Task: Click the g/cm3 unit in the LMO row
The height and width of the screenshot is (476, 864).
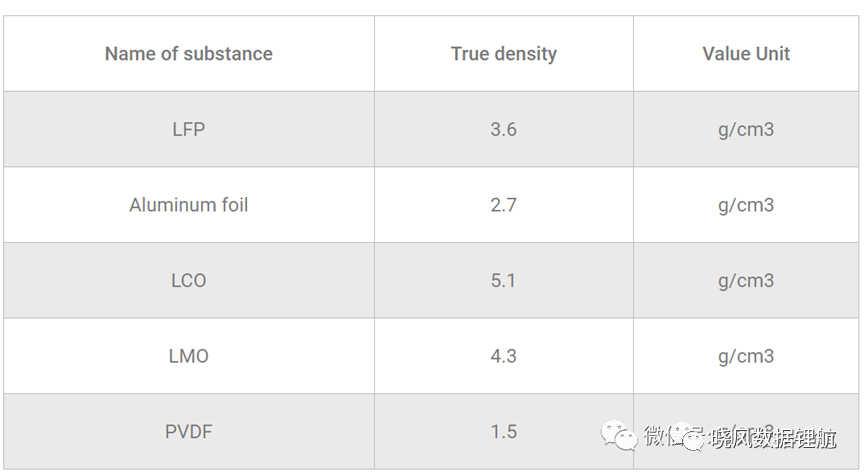Action: [x=746, y=356]
